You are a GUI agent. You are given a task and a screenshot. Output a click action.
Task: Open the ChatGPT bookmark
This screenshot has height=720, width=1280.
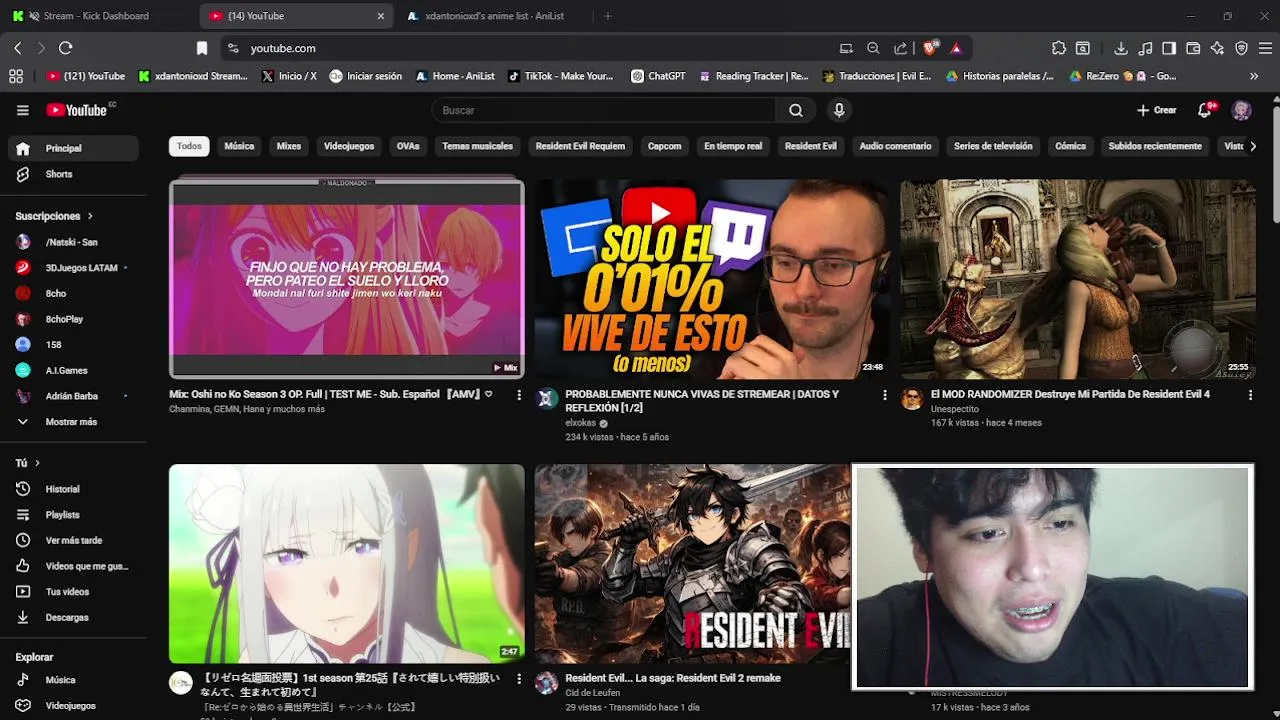658,76
